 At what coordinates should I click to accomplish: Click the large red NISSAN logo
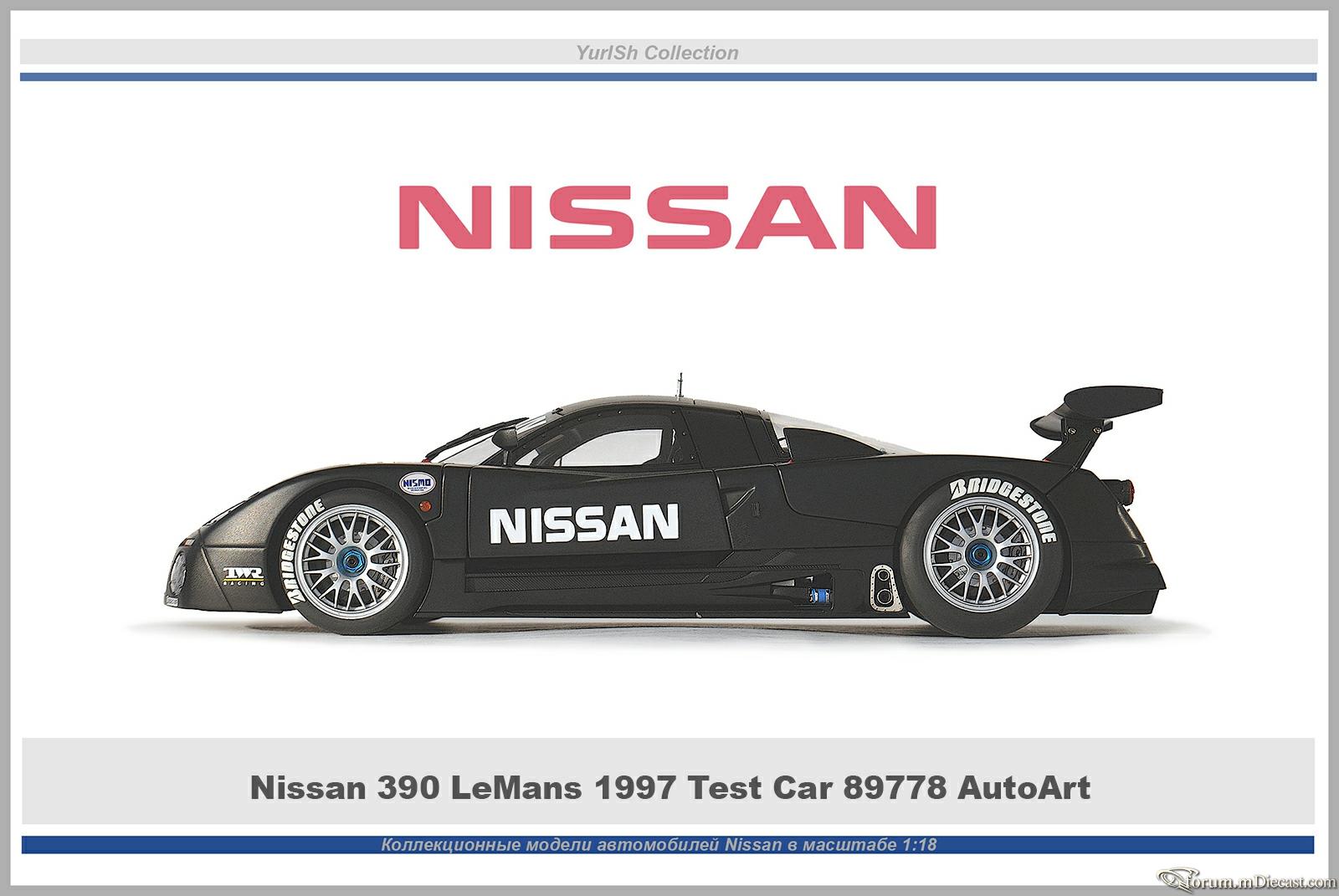coord(666,216)
